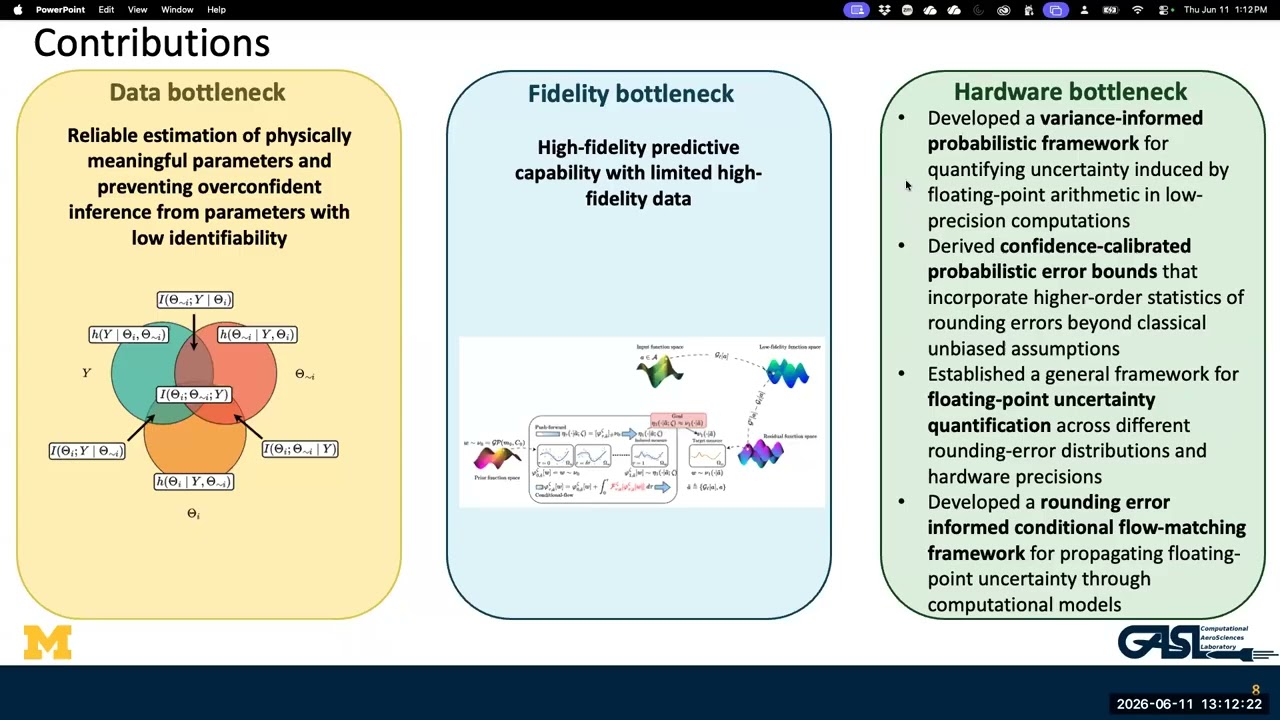
Task: Click the Zoom menu bar icon
Action: point(907,10)
